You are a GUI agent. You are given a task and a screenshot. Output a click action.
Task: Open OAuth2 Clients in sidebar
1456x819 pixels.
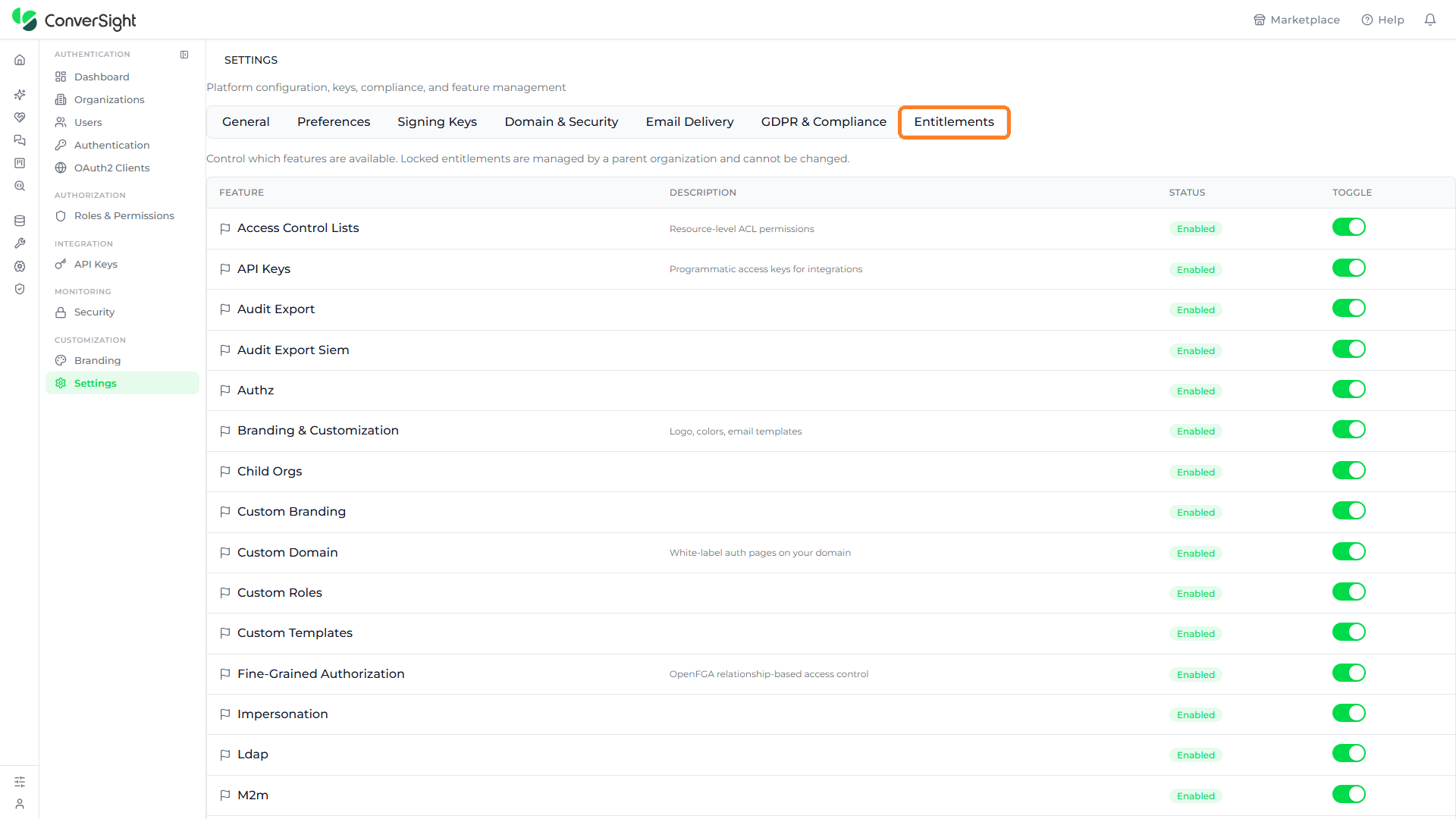(x=122, y=168)
